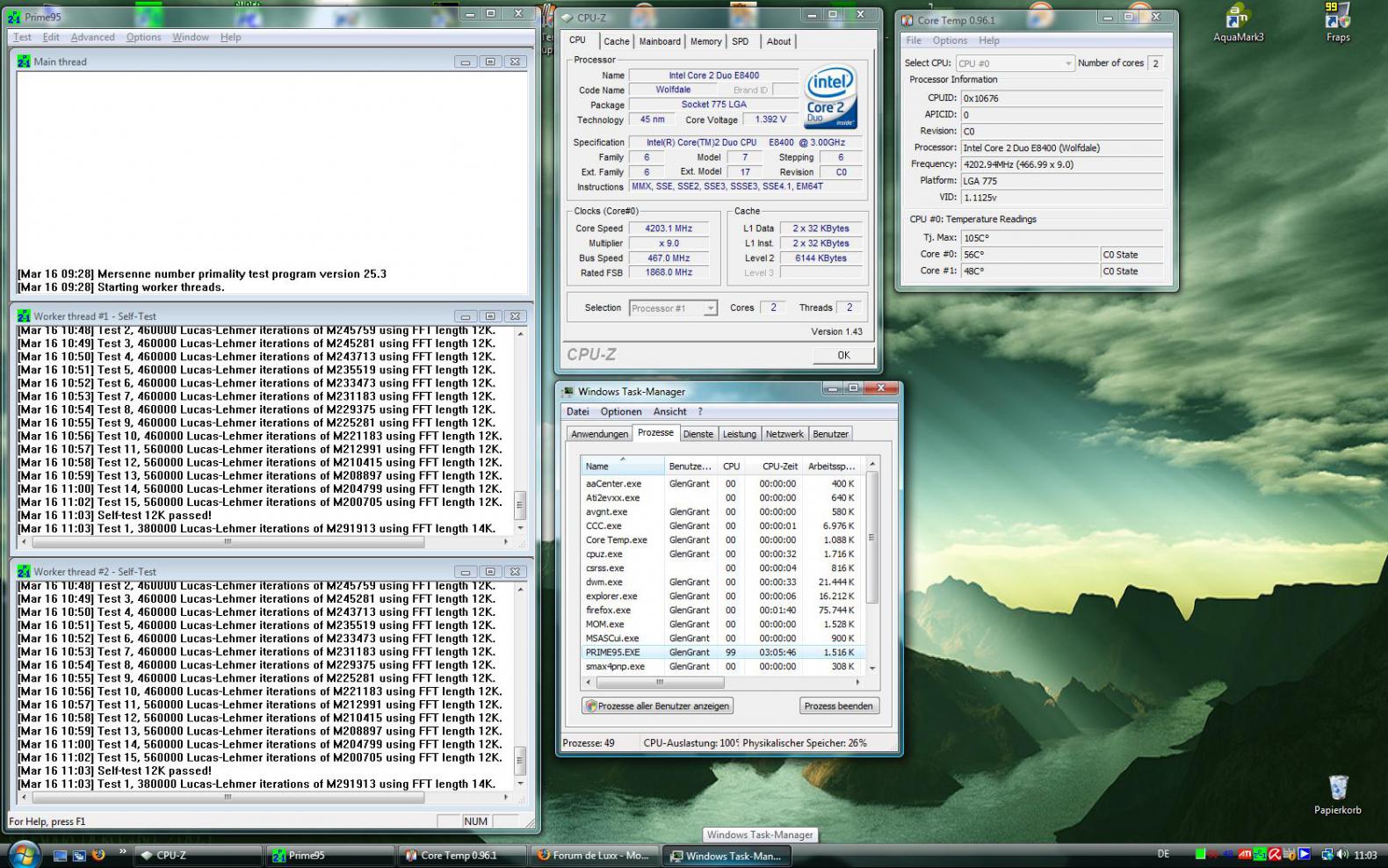Click the OK button in CPU-Z
The height and width of the screenshot is (868, 1388).
pyautogui.click(x=843, y=355)
